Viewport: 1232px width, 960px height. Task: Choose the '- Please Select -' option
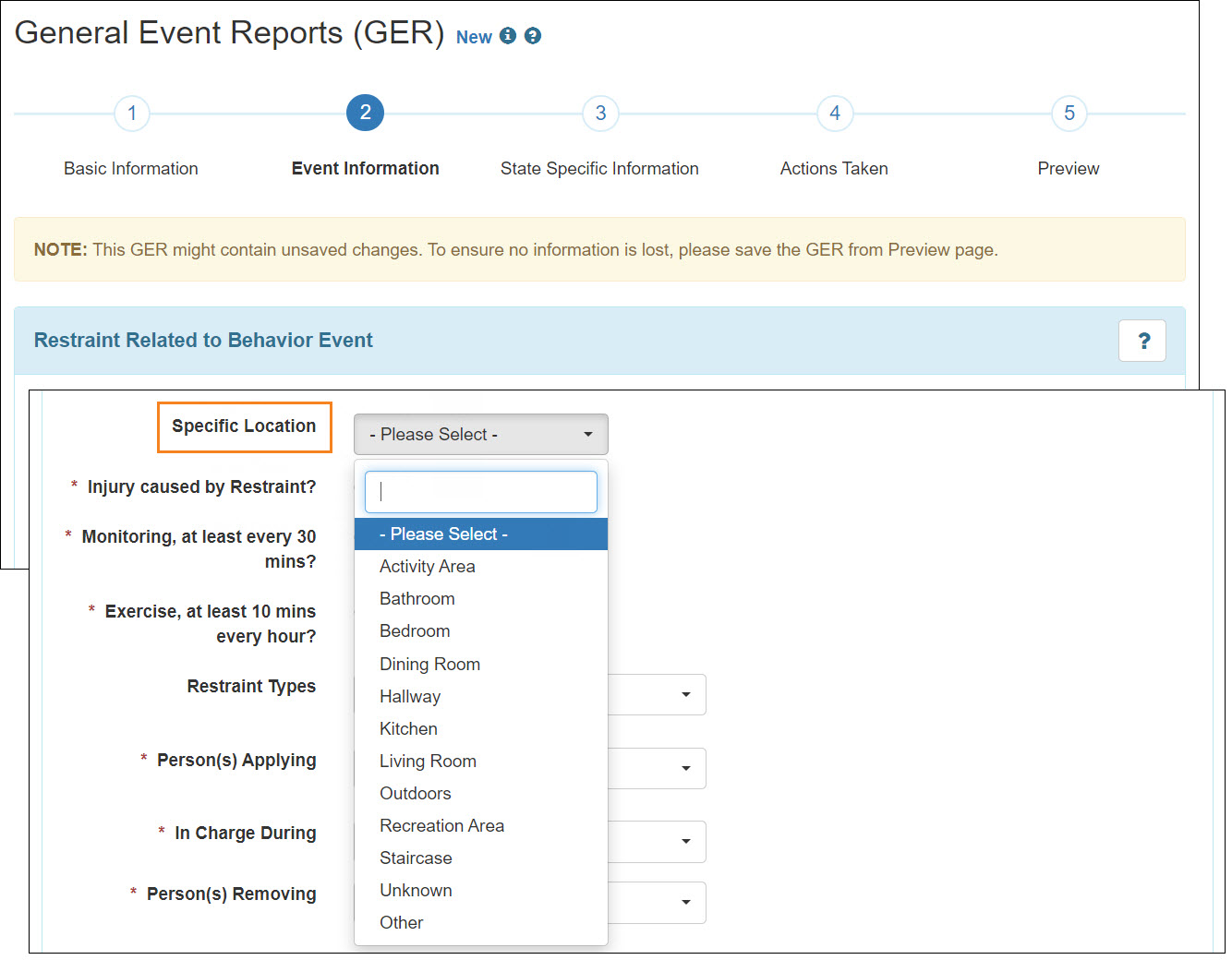point(481,534)
